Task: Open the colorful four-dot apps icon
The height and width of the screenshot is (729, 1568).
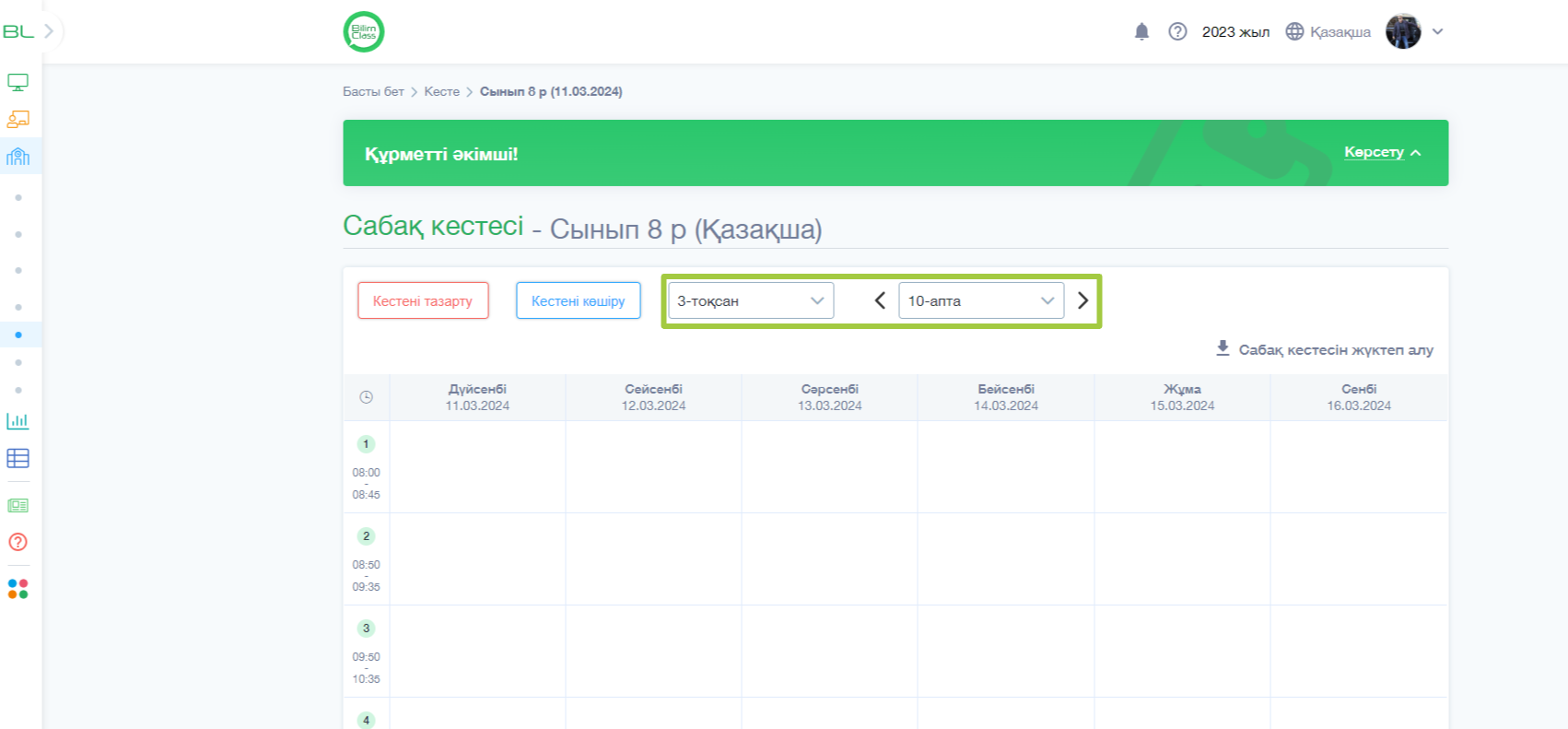Action: [18, 589]
